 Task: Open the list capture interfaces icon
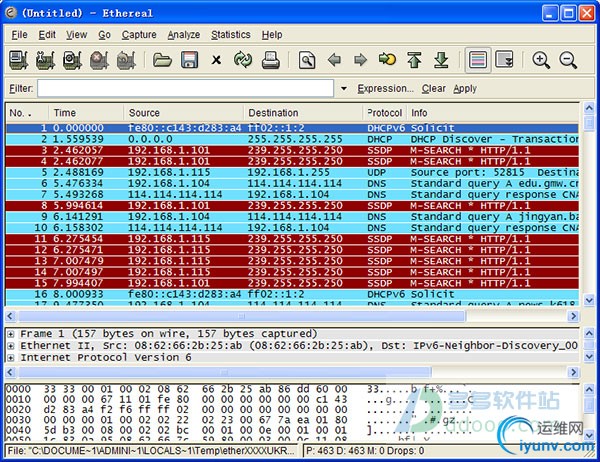click(18, 60)
